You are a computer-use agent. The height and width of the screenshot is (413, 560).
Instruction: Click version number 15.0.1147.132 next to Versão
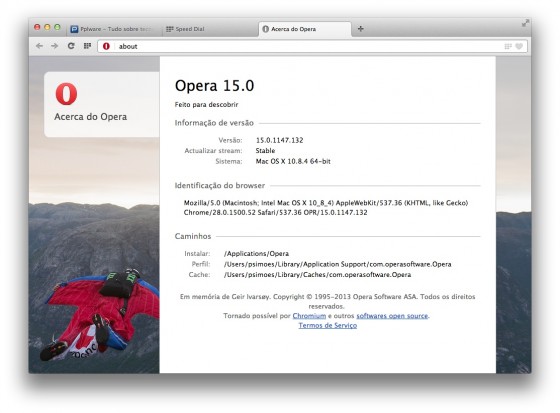click(x=280, y=140)
